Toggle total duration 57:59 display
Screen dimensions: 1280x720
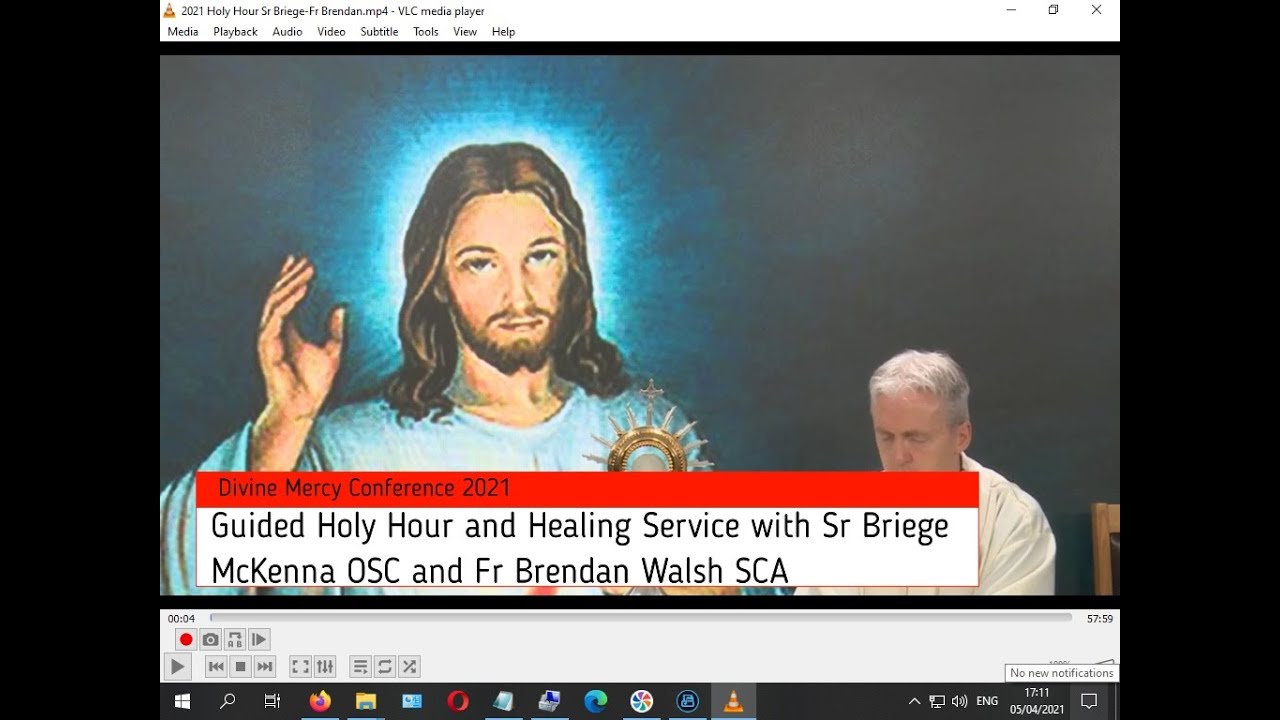pos(1100,619)
